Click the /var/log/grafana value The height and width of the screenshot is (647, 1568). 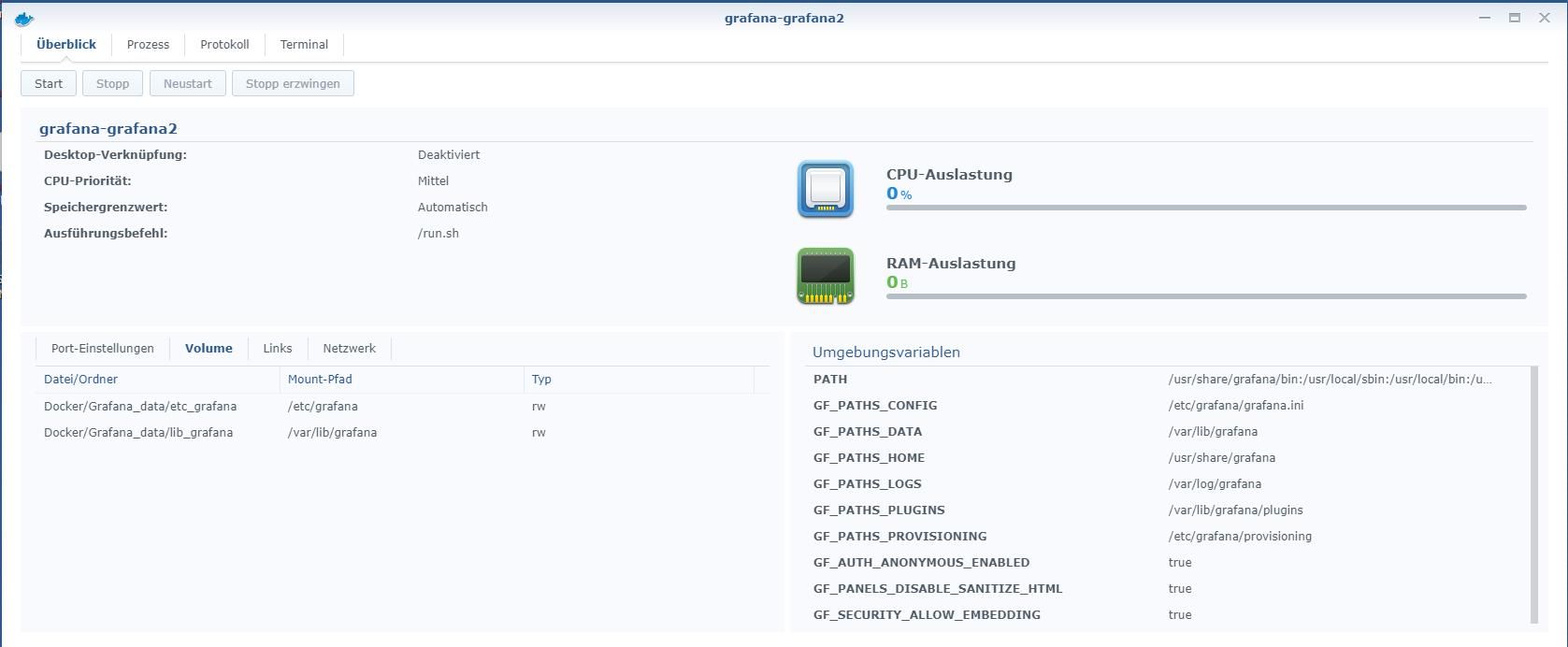tap(1215, 483)
